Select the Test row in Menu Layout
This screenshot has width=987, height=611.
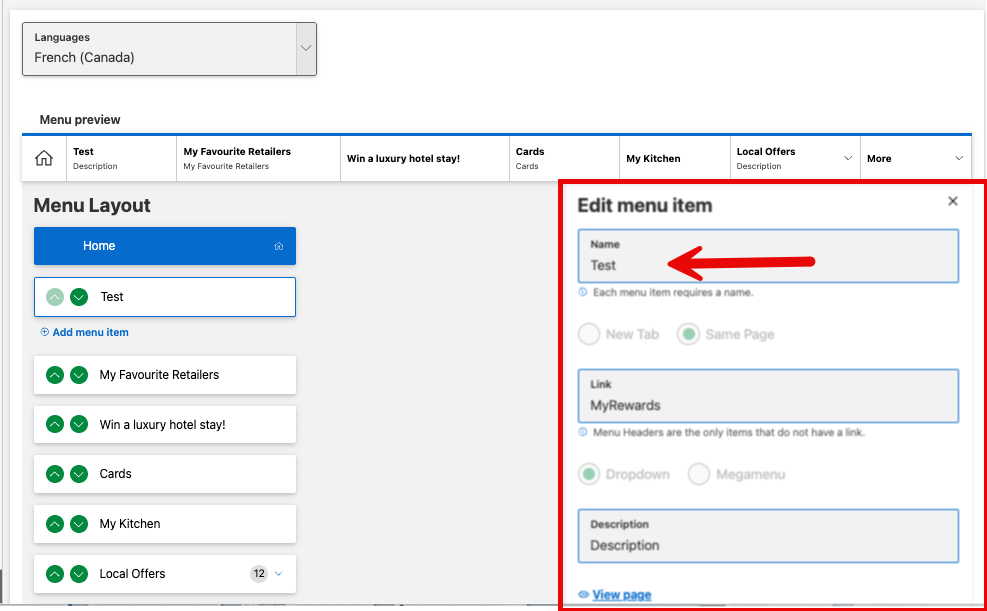(165, 297)
